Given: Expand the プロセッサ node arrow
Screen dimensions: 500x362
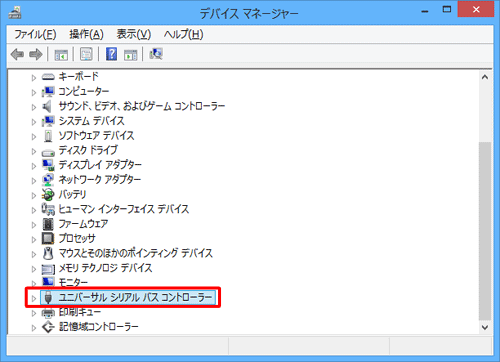Looking at the screenshot, I should point(34,239).
